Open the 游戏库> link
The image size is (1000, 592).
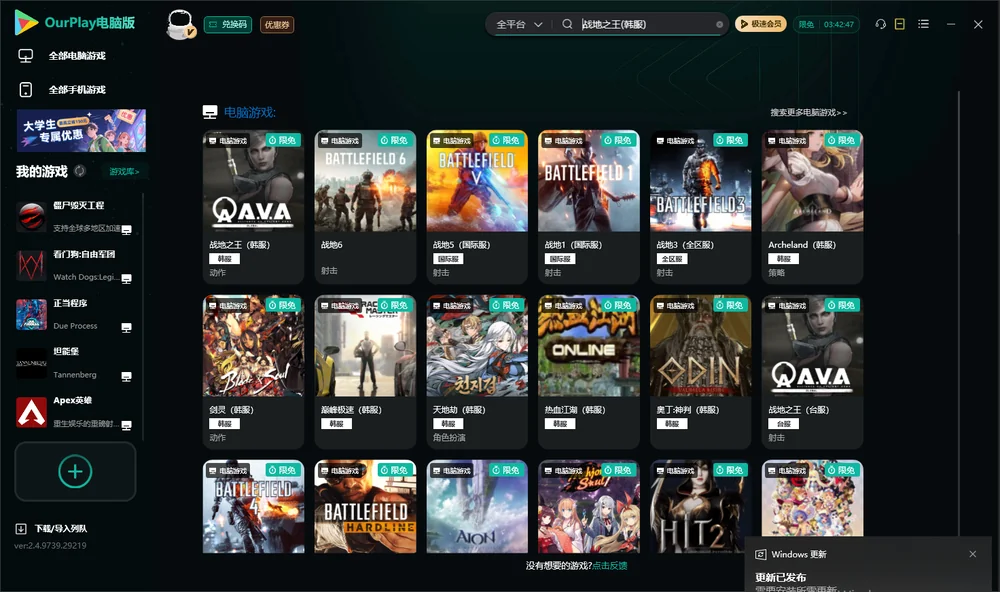(x=124, y=172)
